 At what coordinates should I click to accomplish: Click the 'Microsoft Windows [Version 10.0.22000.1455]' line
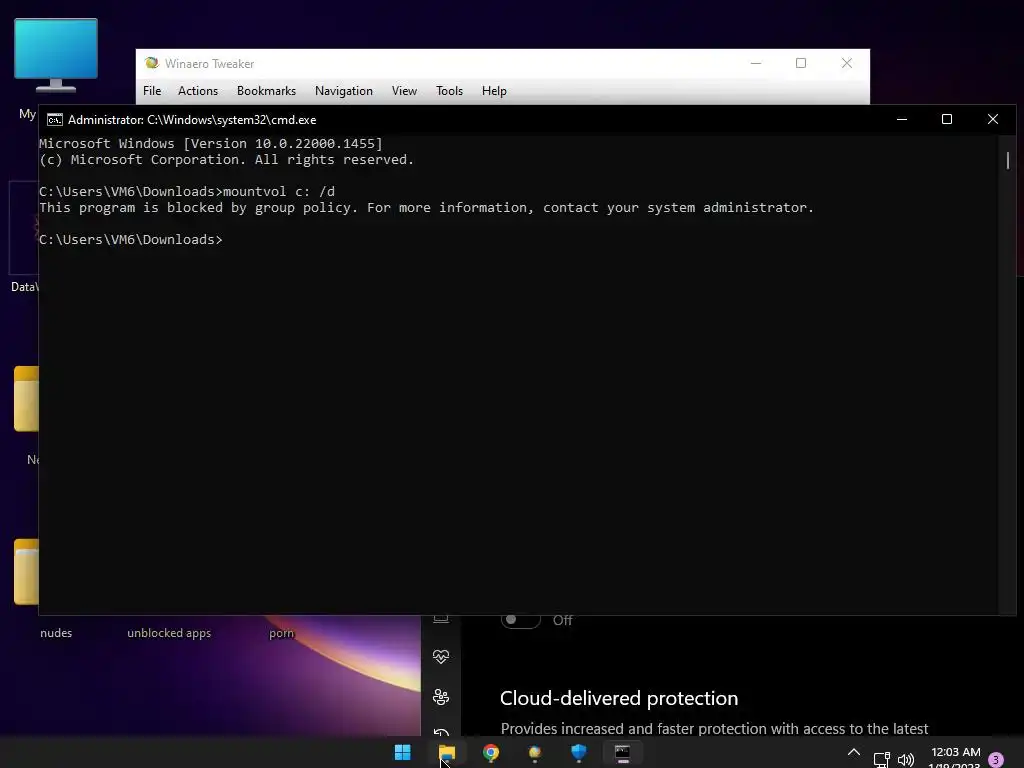[211, 144]
